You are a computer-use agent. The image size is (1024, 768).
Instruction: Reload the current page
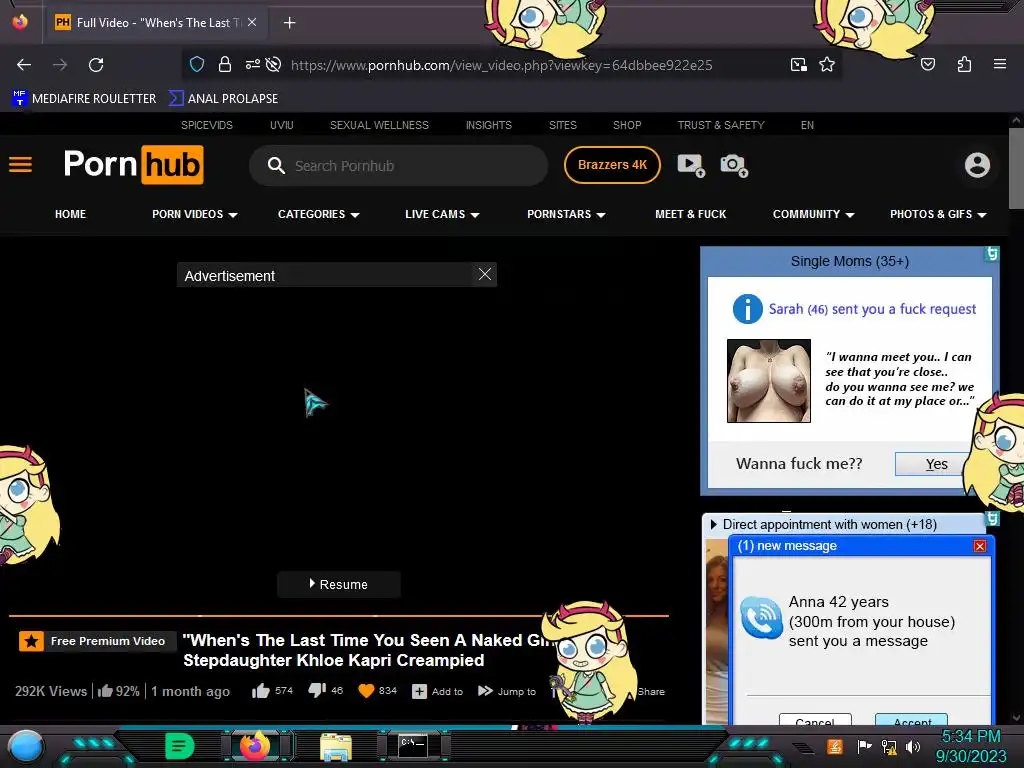coord(96,65)
